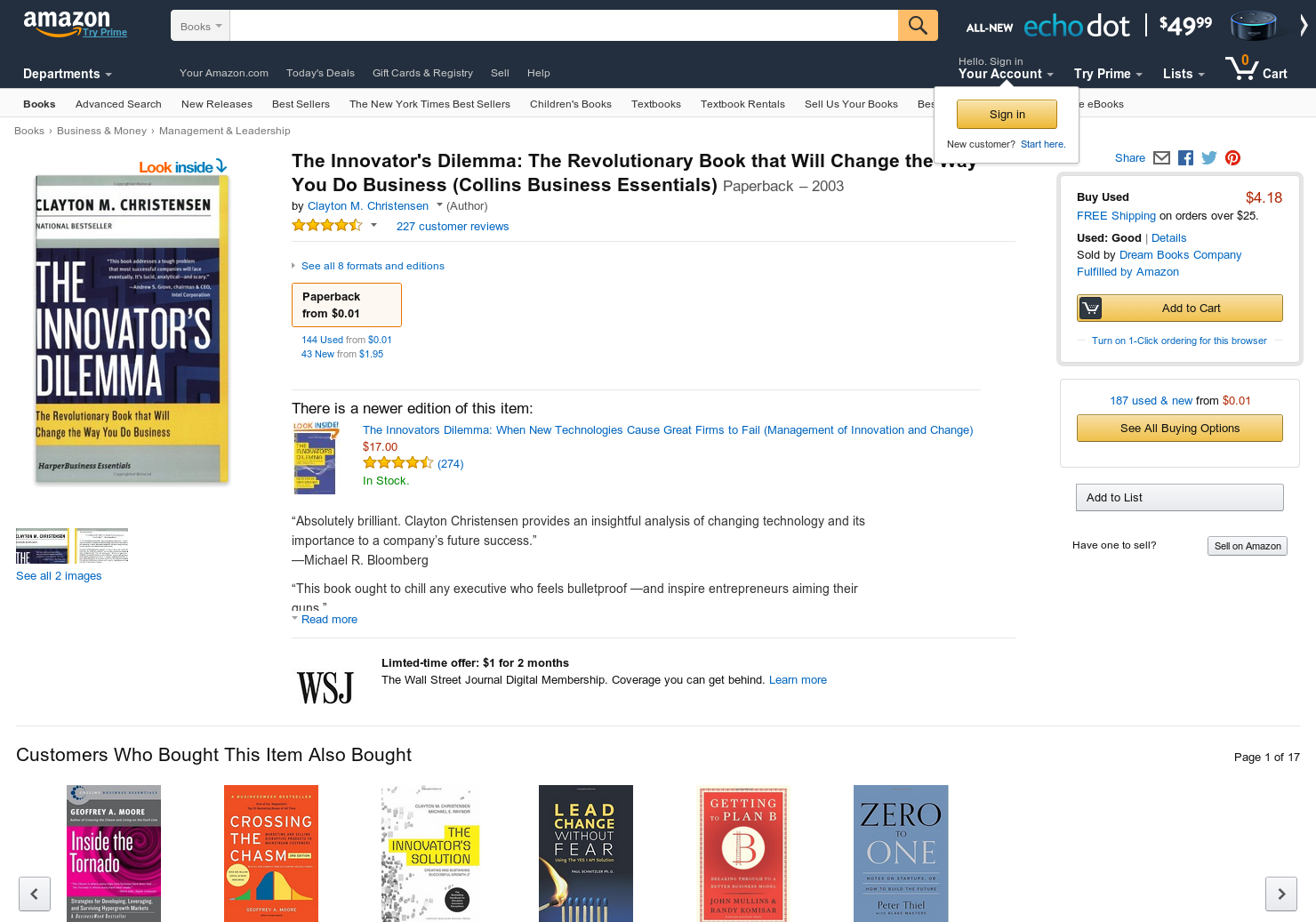Click the yellow Sign in button
Image resolution: width=1316 pixels, height=922 pixels.
tap(1007, 114)
